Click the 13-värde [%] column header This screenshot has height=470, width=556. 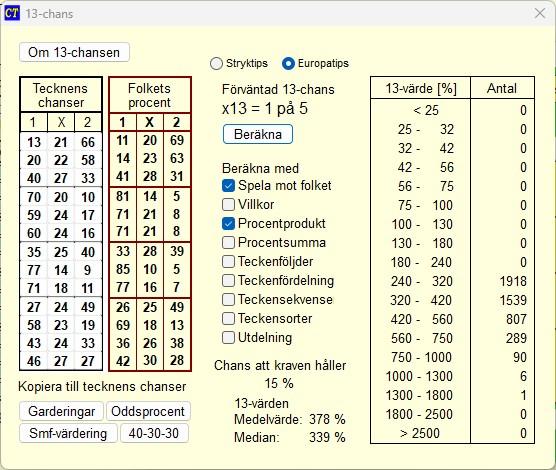pos(421,88)
